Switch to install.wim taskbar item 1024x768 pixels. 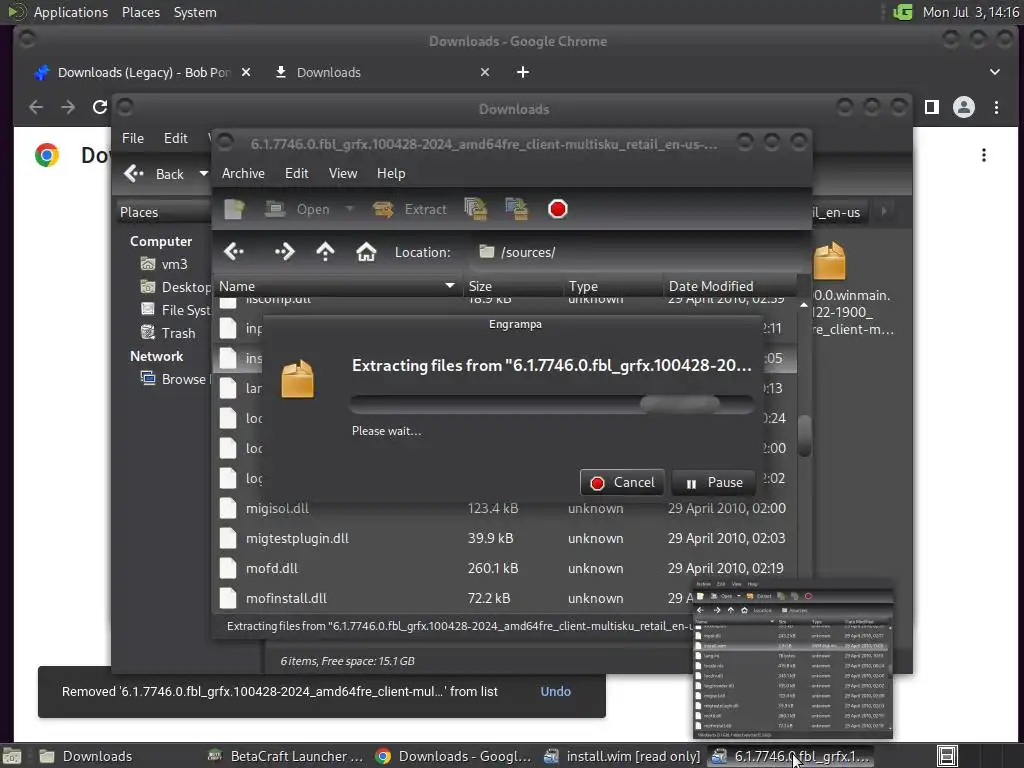(622, 756)
